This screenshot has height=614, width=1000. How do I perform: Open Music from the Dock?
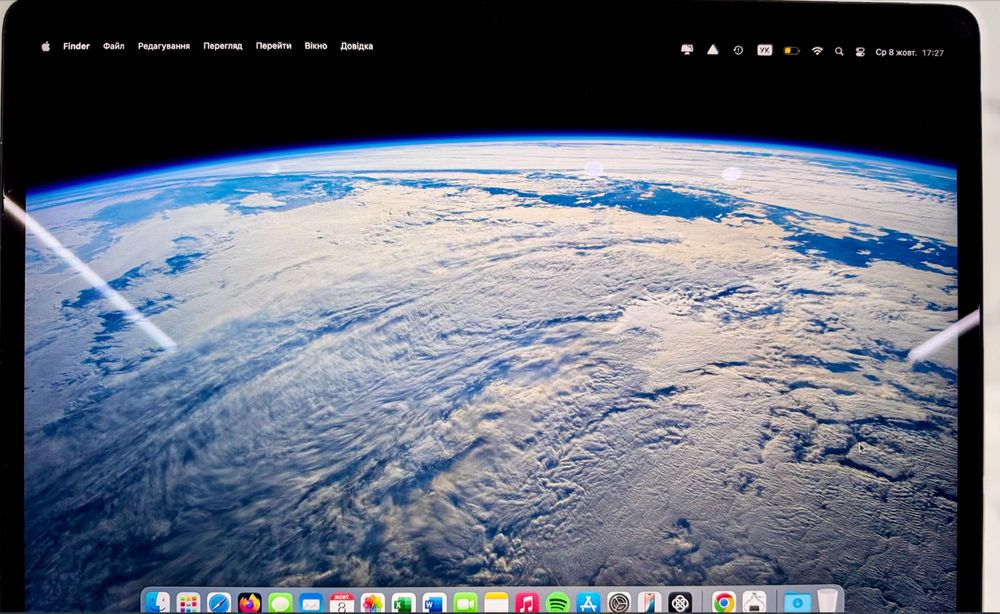[527, 603]
